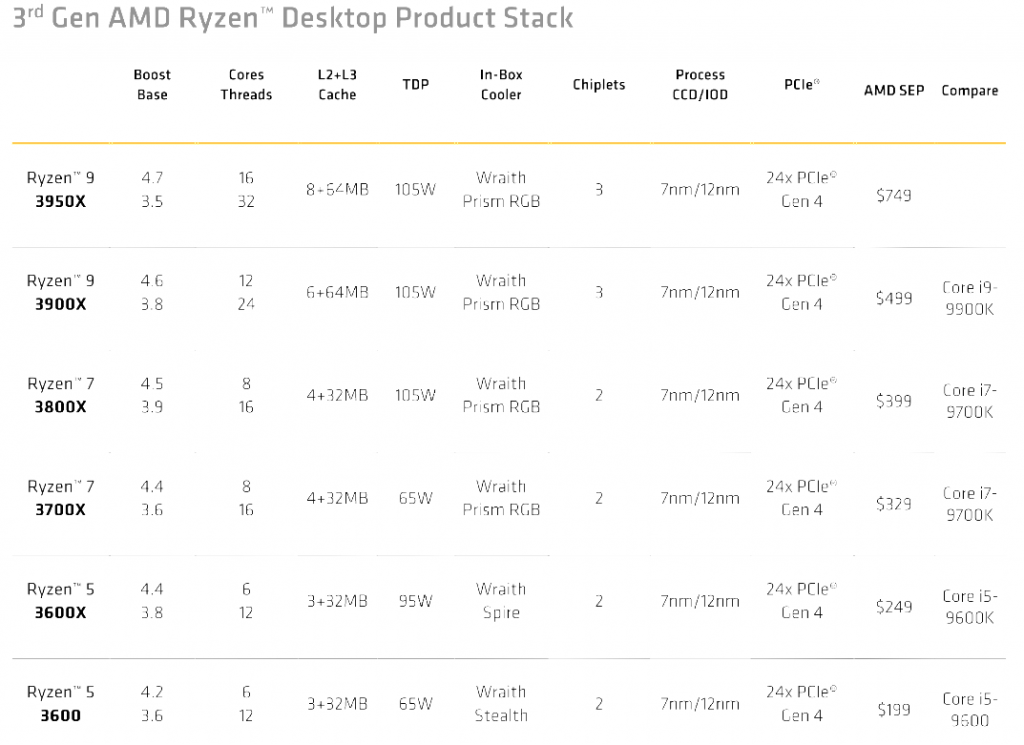The width and height of the screenshot is (1024, 745).
Task: Click the PCIe column header
Action: pos(802,84)
